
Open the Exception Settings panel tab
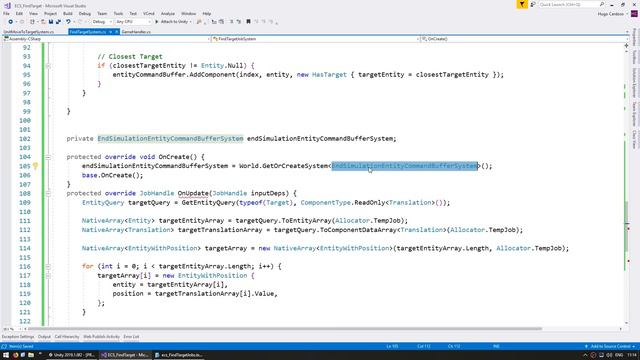point(18,337)
